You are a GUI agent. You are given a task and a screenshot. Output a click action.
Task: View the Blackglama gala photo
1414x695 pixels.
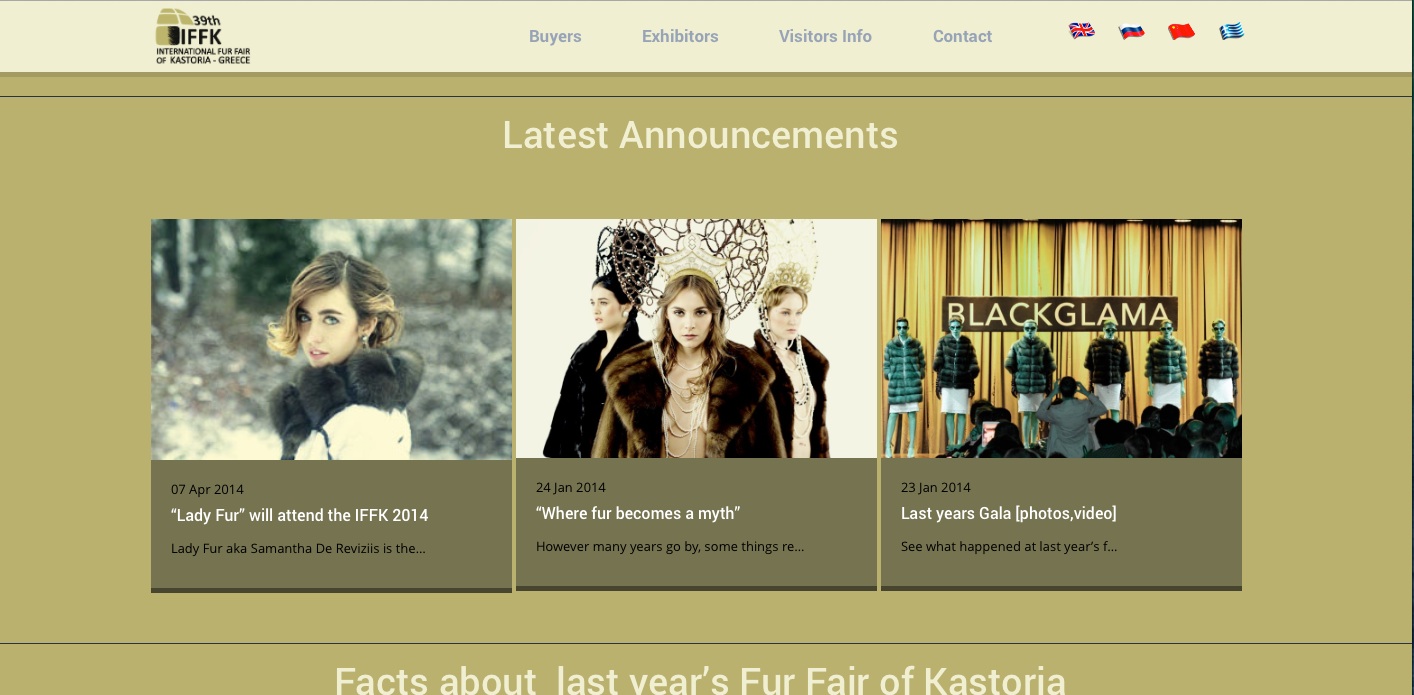[1061, 338]
